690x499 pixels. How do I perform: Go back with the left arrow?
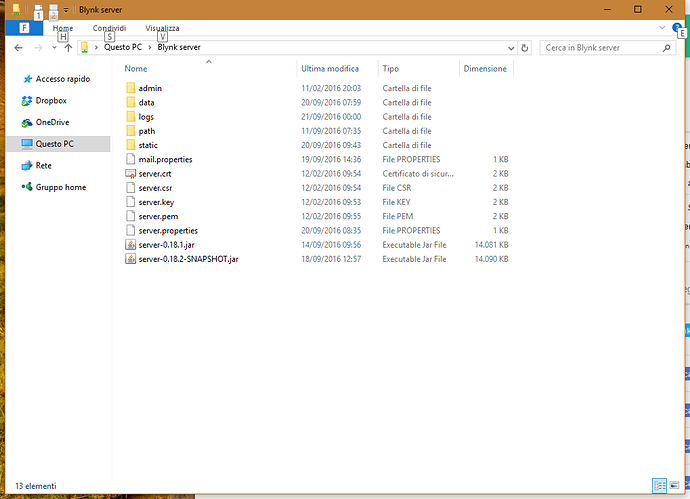[18, 48]
